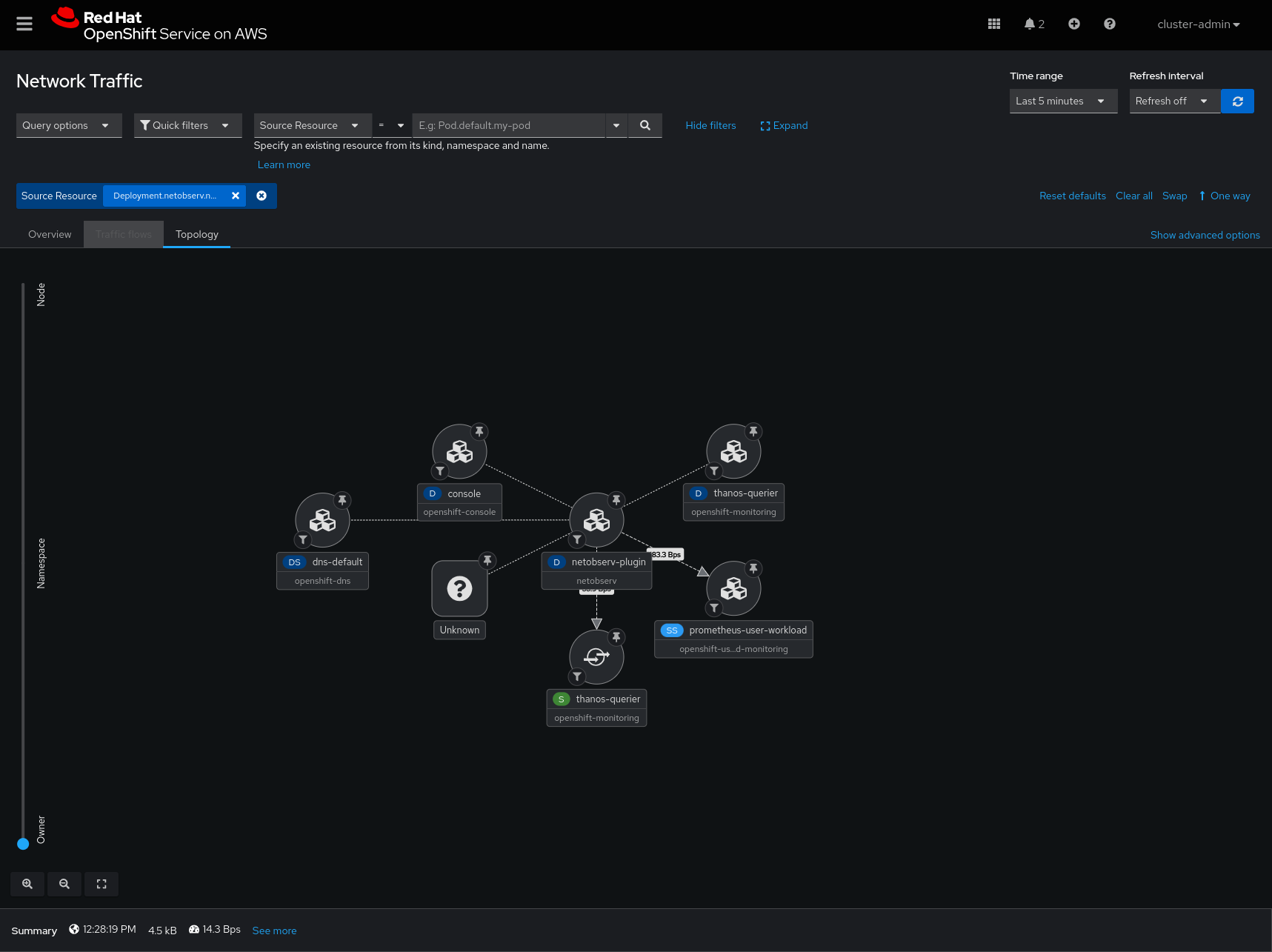
Task: Open the notifications bell
Action: pyautogui.click(x=1033, y=24)
